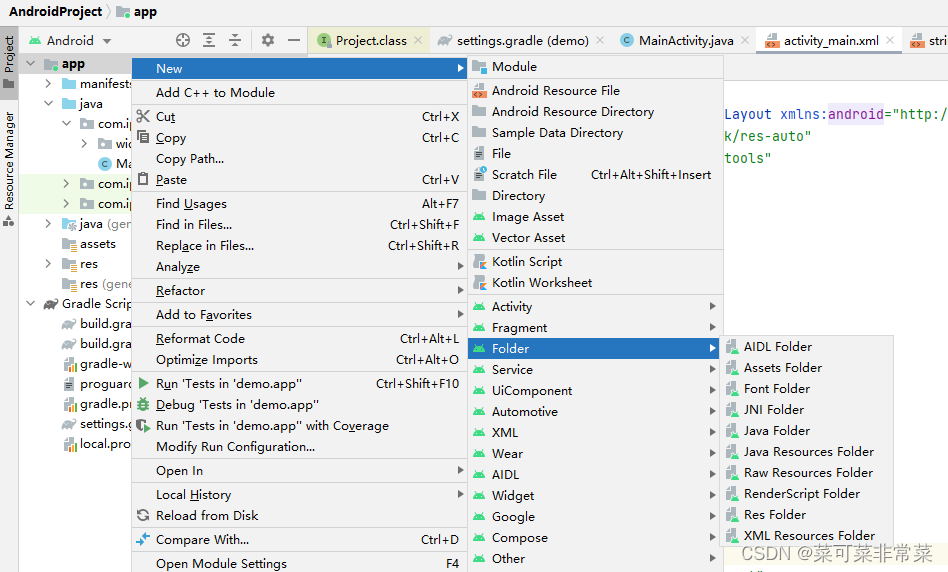Close the settings.gradle (demo) tab
The width and height of the screenshot is (948, 572).
pyautogui.click(x=600, y=41)
